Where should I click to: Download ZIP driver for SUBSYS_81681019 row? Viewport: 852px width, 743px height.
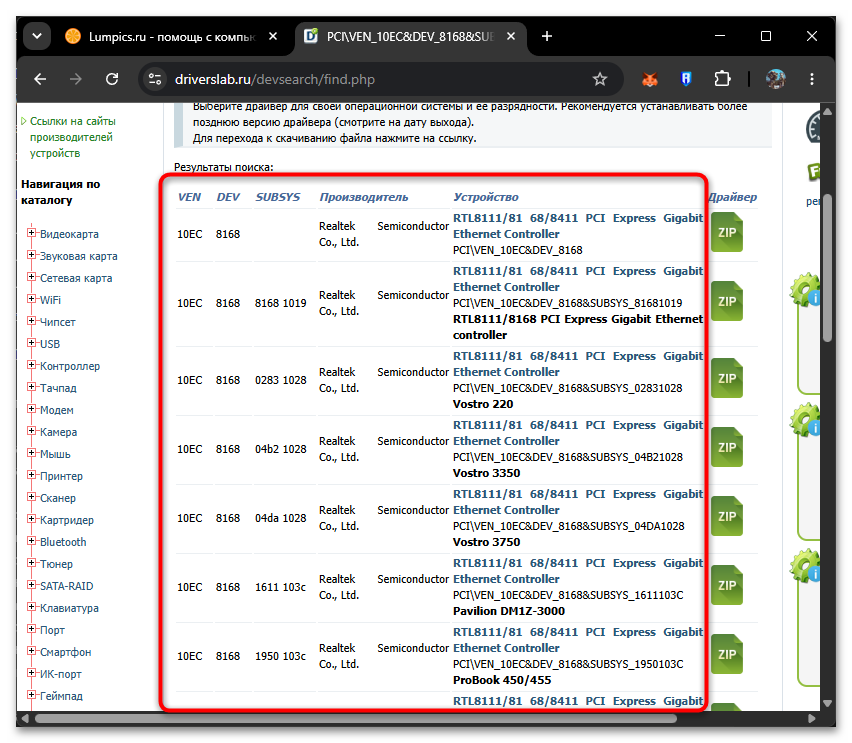point(726,302)
